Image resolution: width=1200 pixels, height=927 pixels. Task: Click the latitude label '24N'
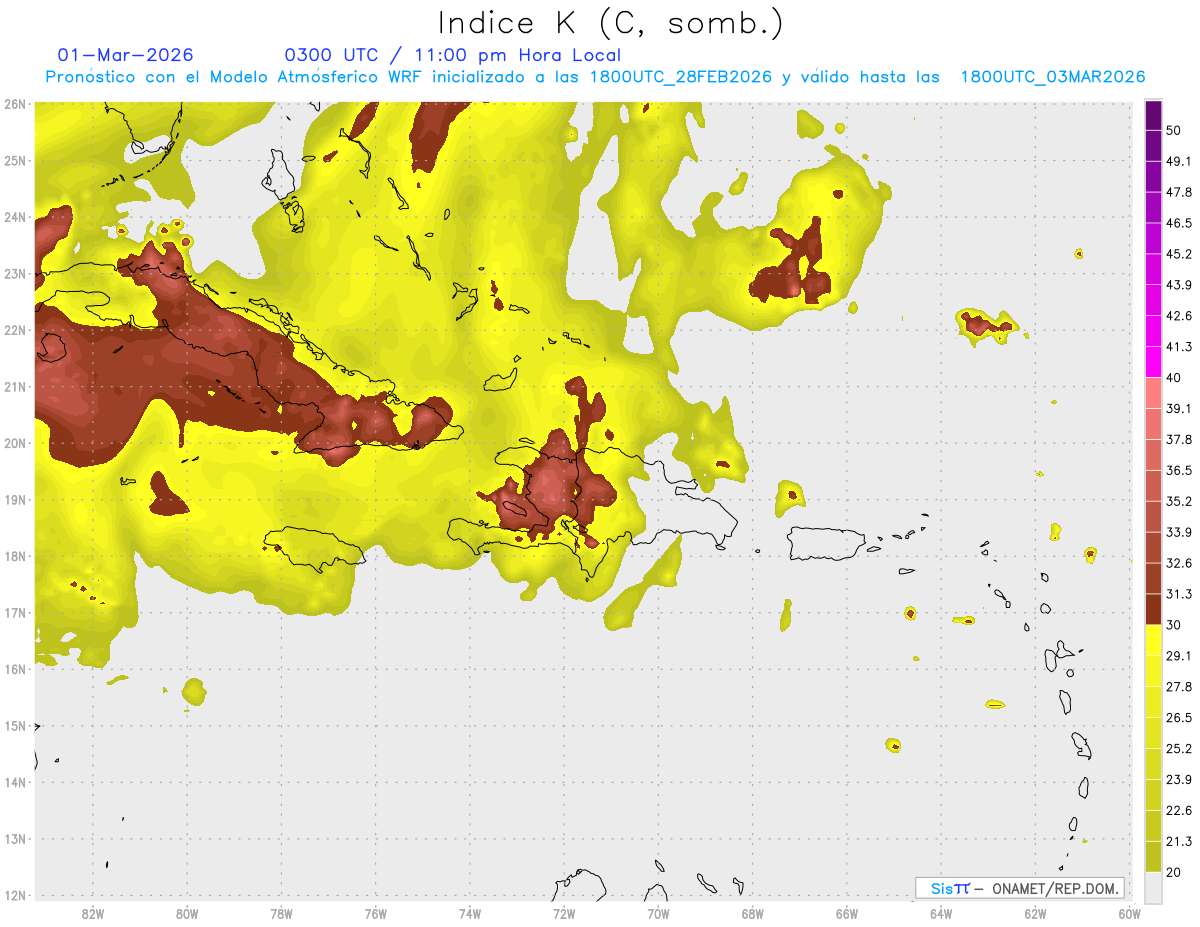(x=15, y=217)
